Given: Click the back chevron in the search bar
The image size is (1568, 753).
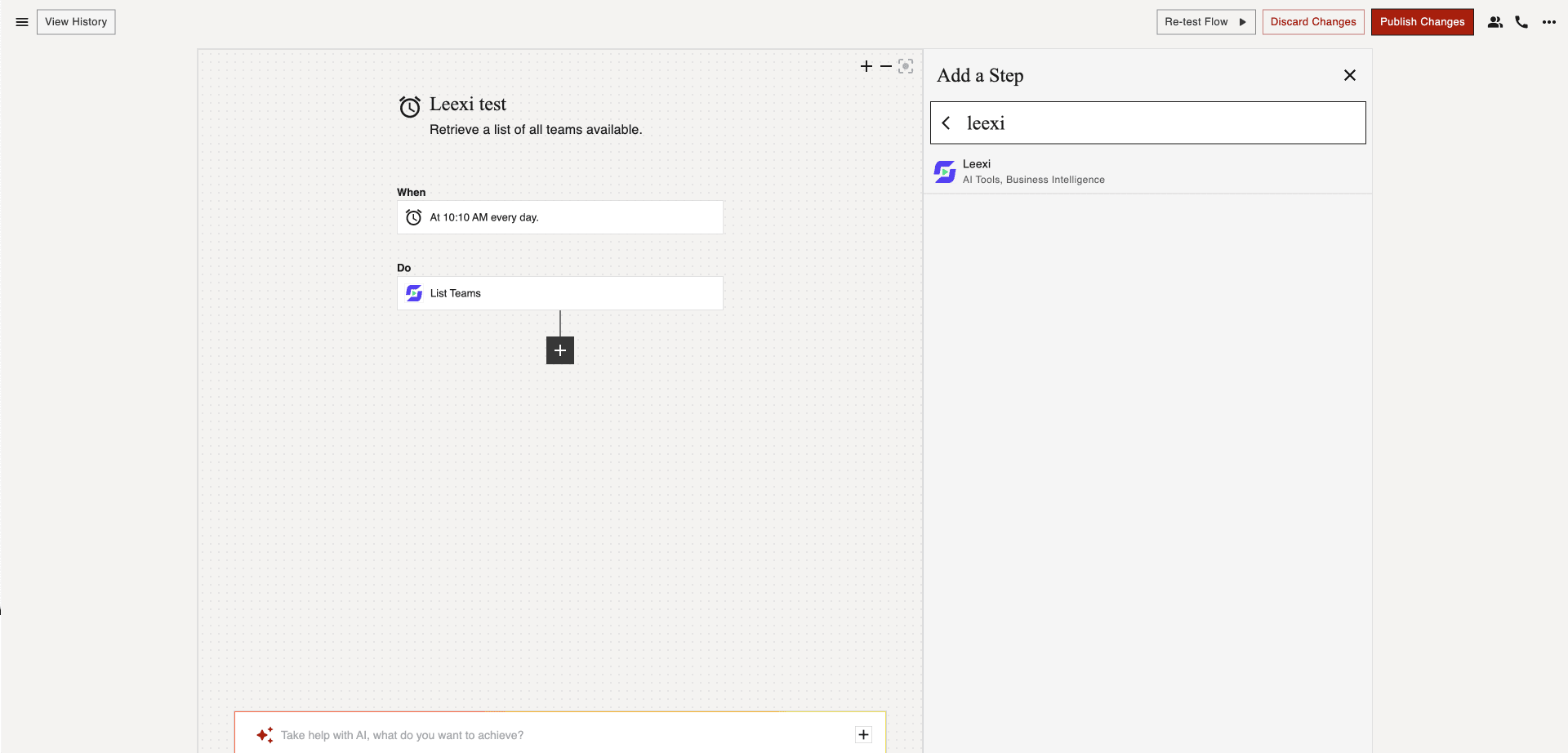Looking at the screenshot, I should [946, 123].
